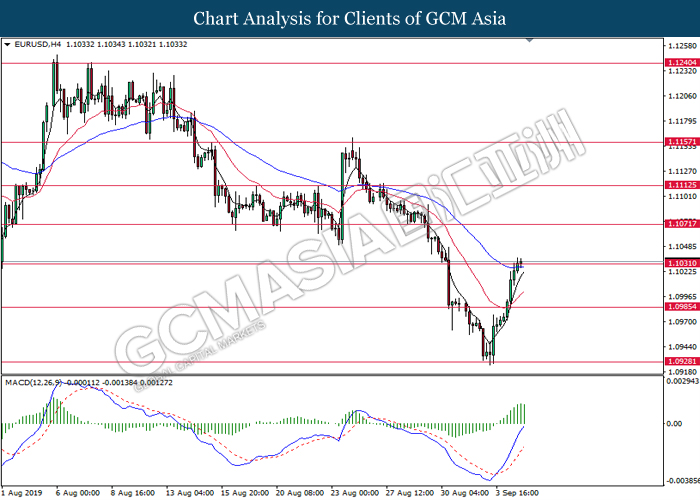Select the 1.10310 current price label
The width and height of the screenshot is (700, 500).
(682, 263)
